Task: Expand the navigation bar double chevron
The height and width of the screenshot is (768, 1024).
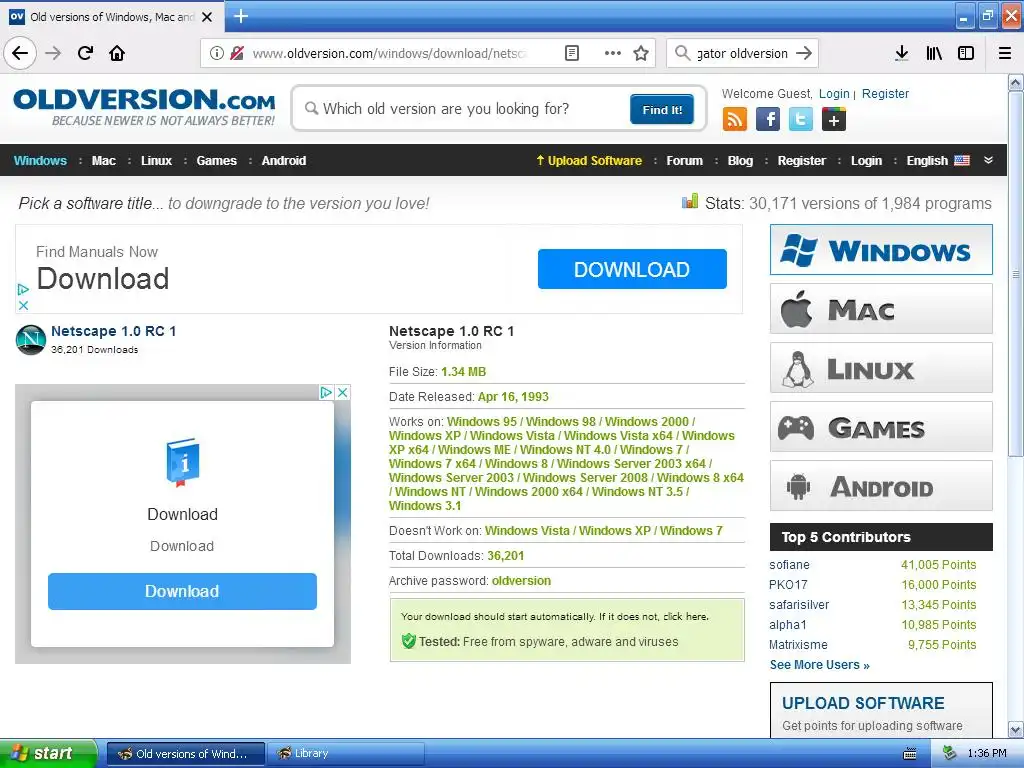Action: tap(988, 160)
